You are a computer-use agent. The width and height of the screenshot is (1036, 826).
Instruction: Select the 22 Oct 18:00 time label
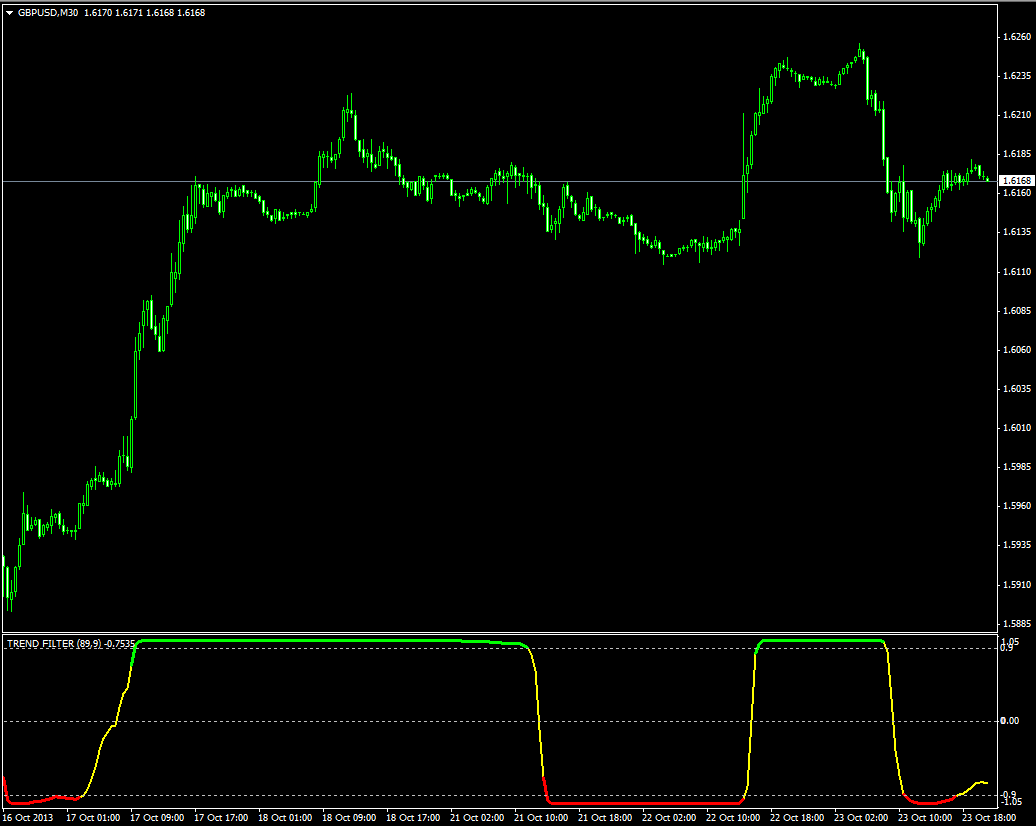[x=797, y=817]
